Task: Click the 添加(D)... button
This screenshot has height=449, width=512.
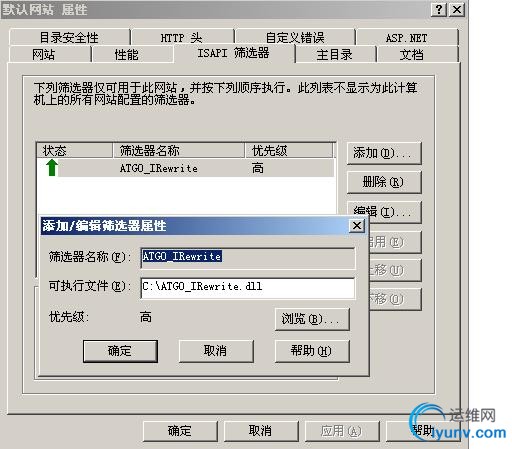Action: click(x=384, y=153)
